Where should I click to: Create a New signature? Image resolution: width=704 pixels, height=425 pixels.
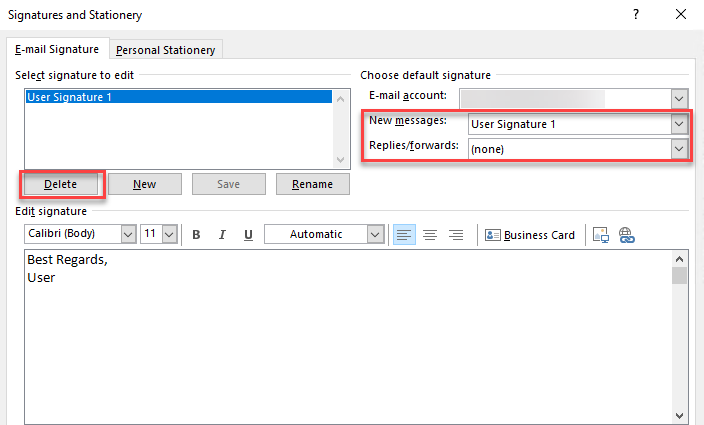(145, 184)
